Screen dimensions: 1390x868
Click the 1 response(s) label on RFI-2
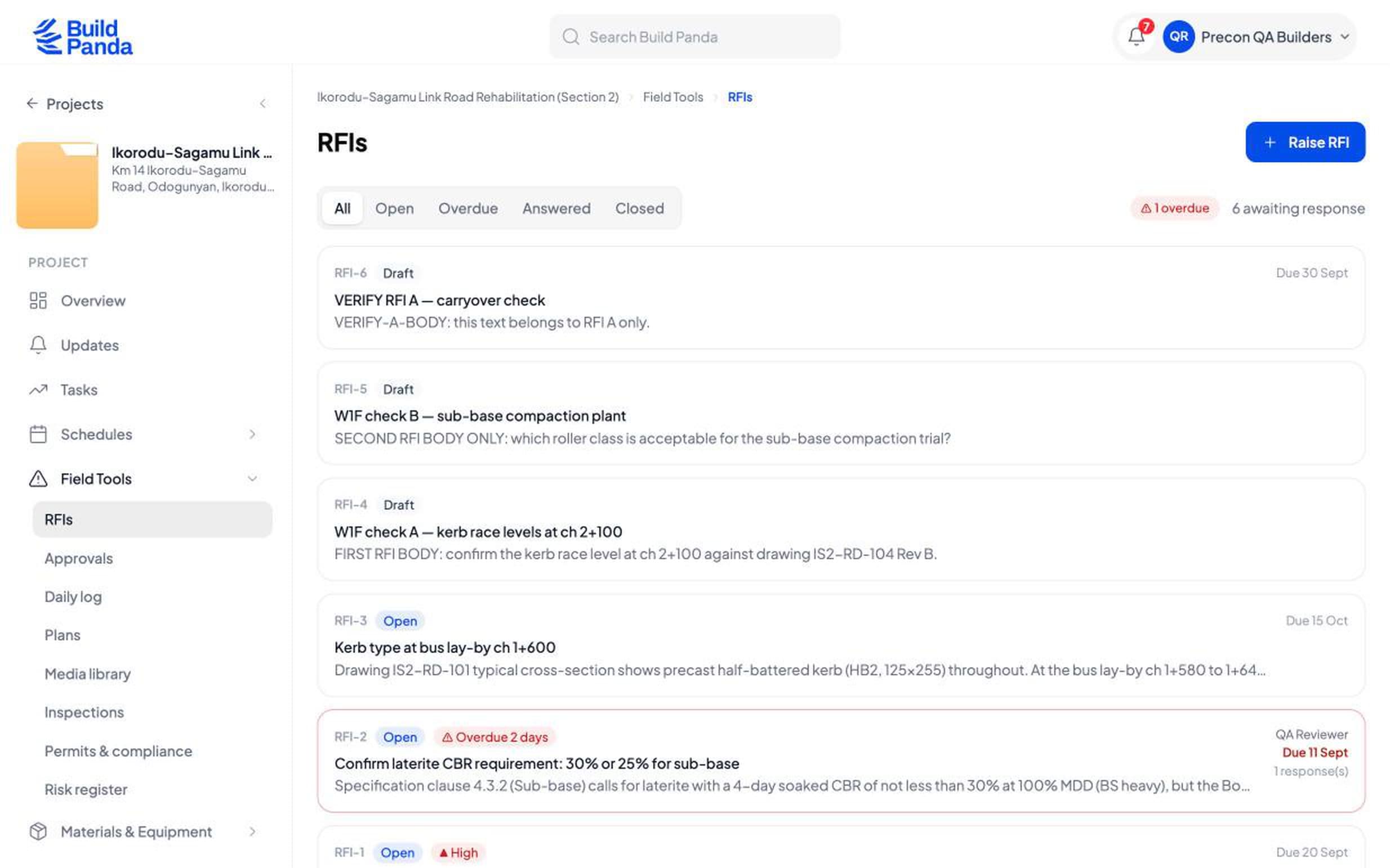(x=1311, y=771)
